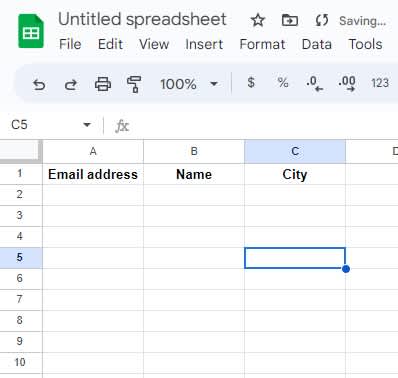Select row 3 header
Viewport: 398px width, 378px height.
pyautogui.click(x=20, y=216)
